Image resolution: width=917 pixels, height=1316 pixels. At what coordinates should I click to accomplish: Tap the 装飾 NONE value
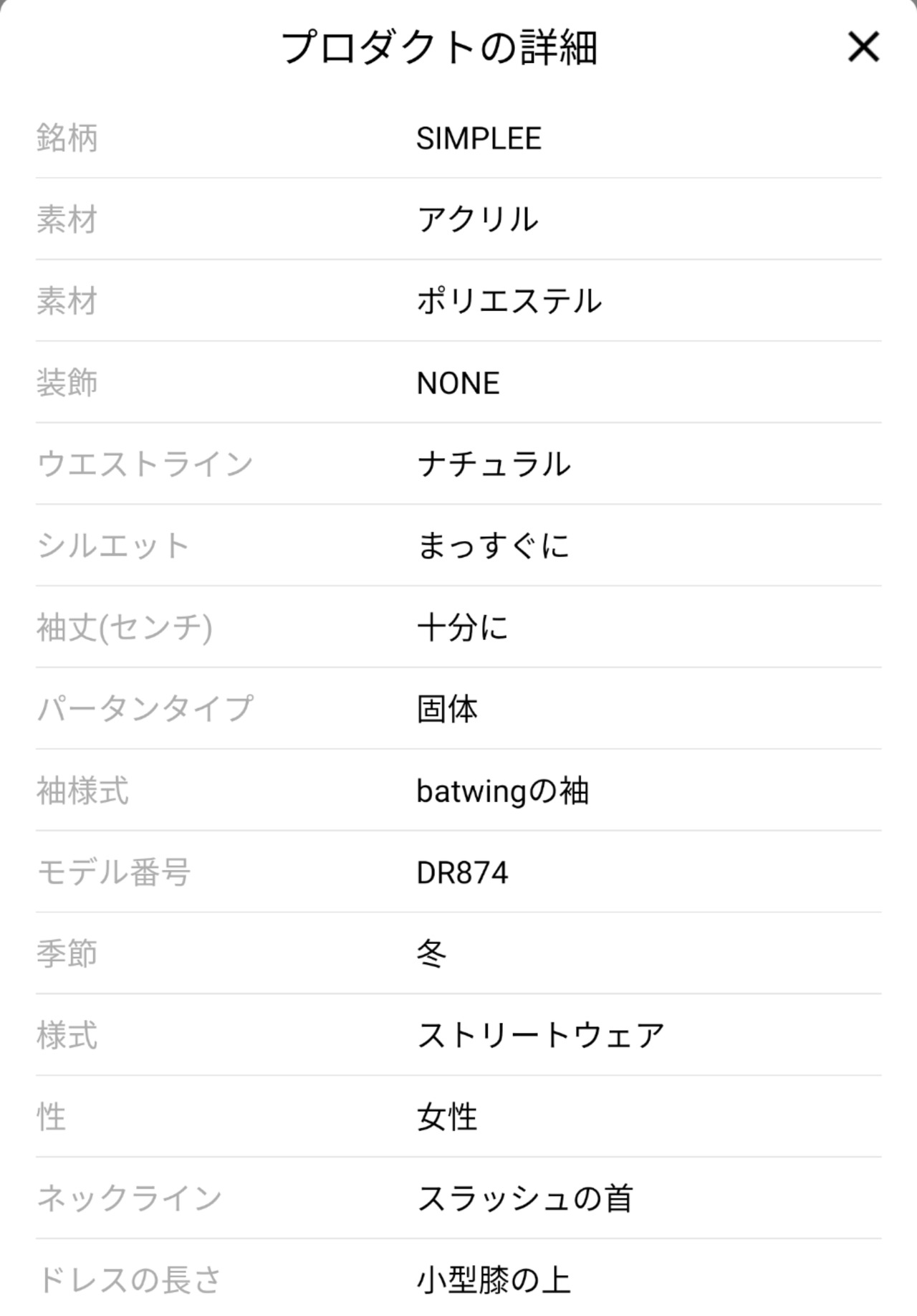458,383
